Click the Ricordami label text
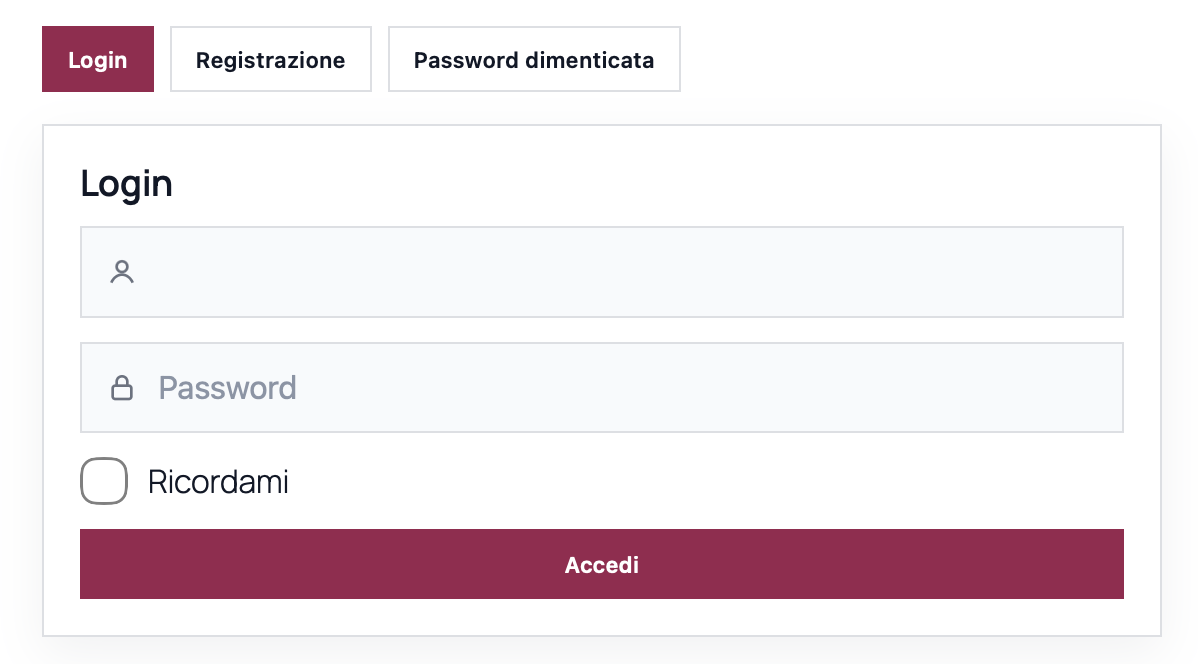Screen dimensions: 1198x664 (x=218, y=482)
